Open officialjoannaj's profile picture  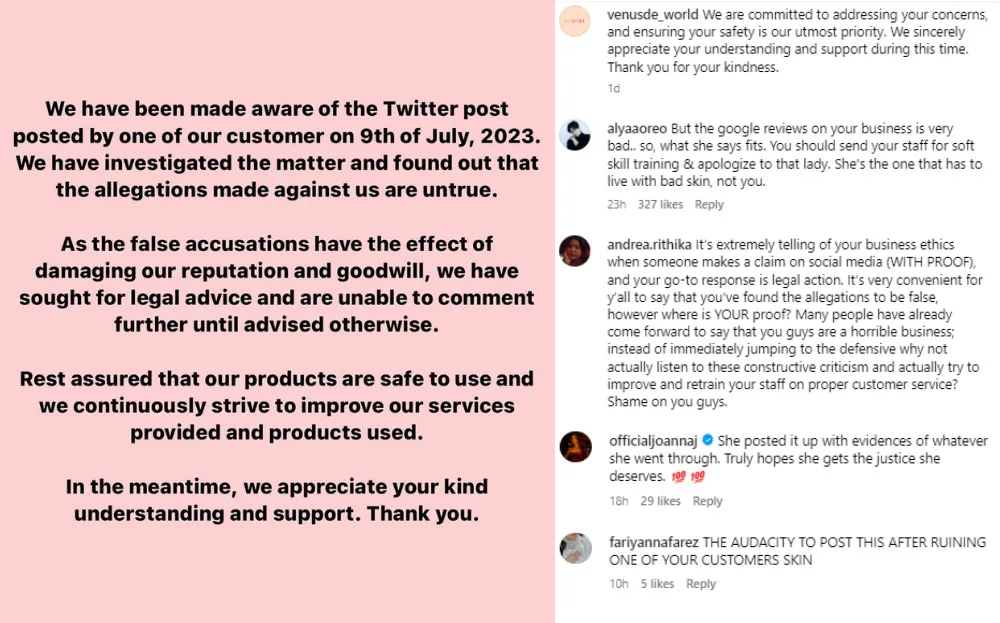pos(576,445)
